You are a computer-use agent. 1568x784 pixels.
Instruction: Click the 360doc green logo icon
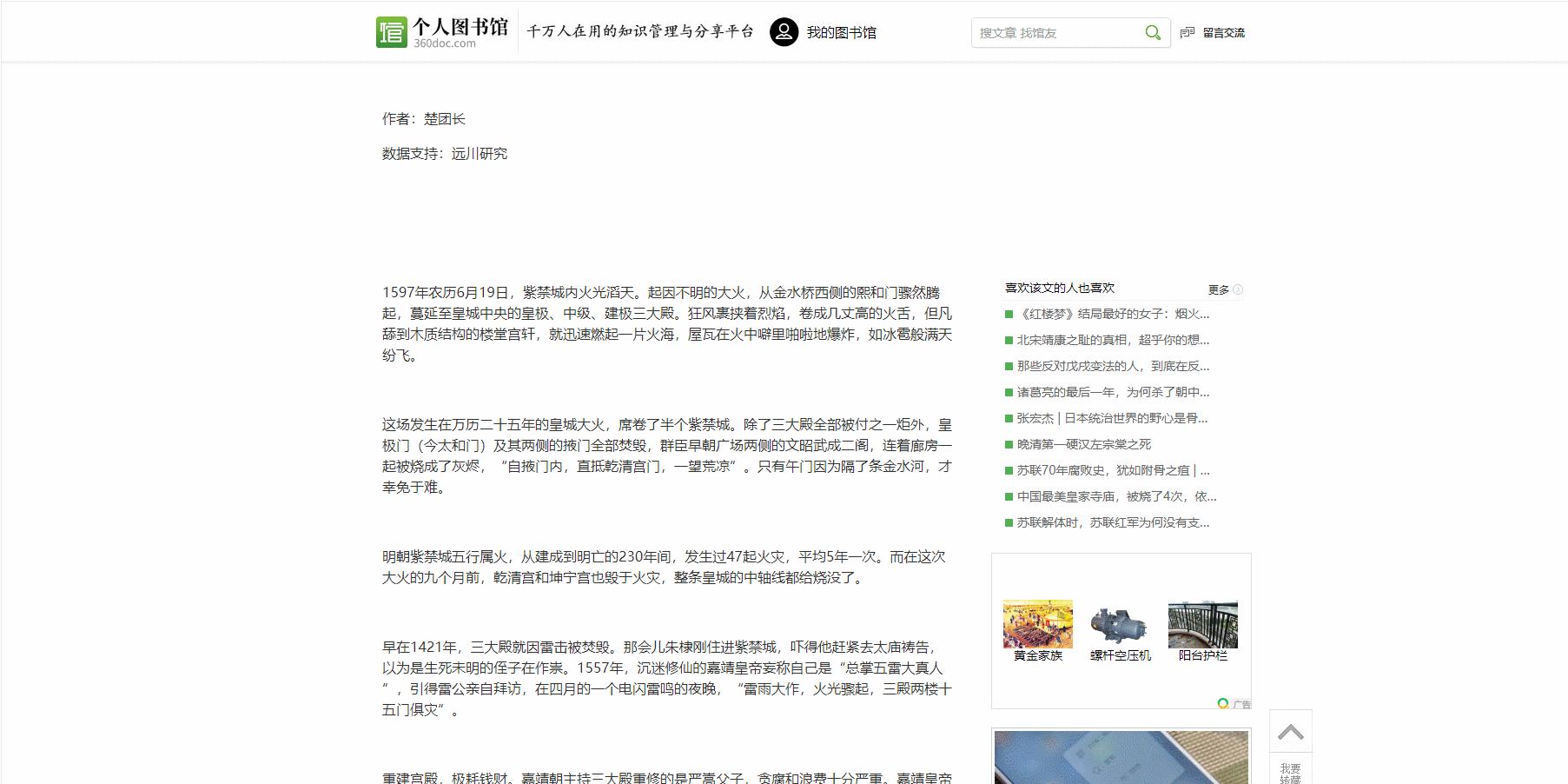(390, 30)
